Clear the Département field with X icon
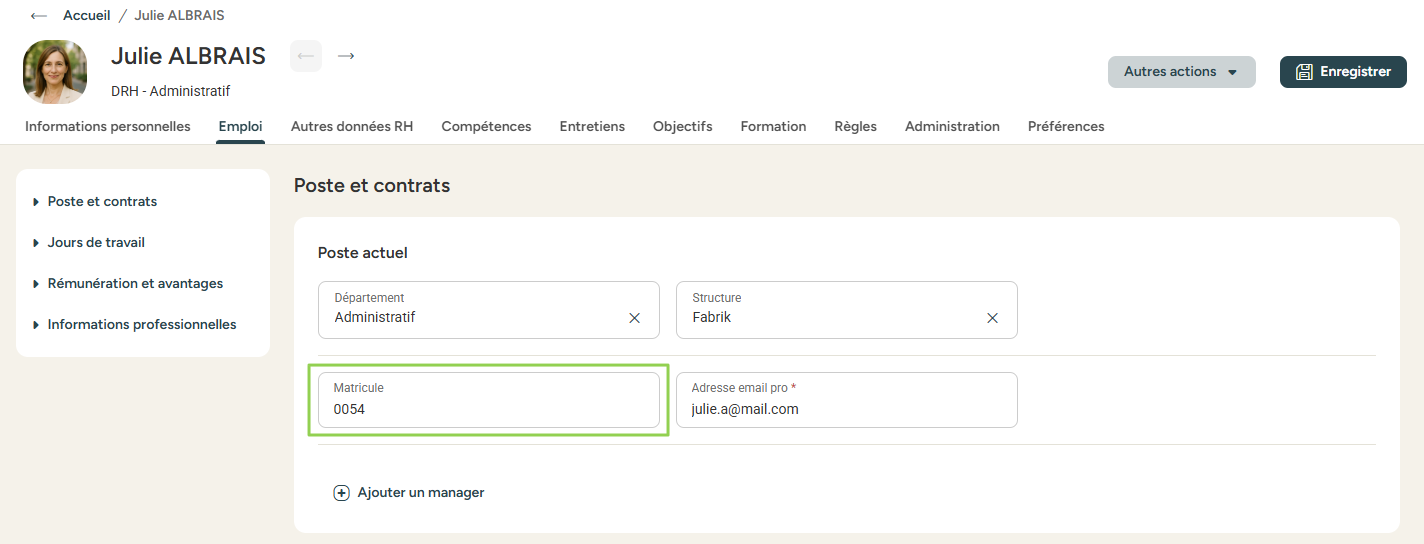The image size is (1424, 544). tap(634, 318)
